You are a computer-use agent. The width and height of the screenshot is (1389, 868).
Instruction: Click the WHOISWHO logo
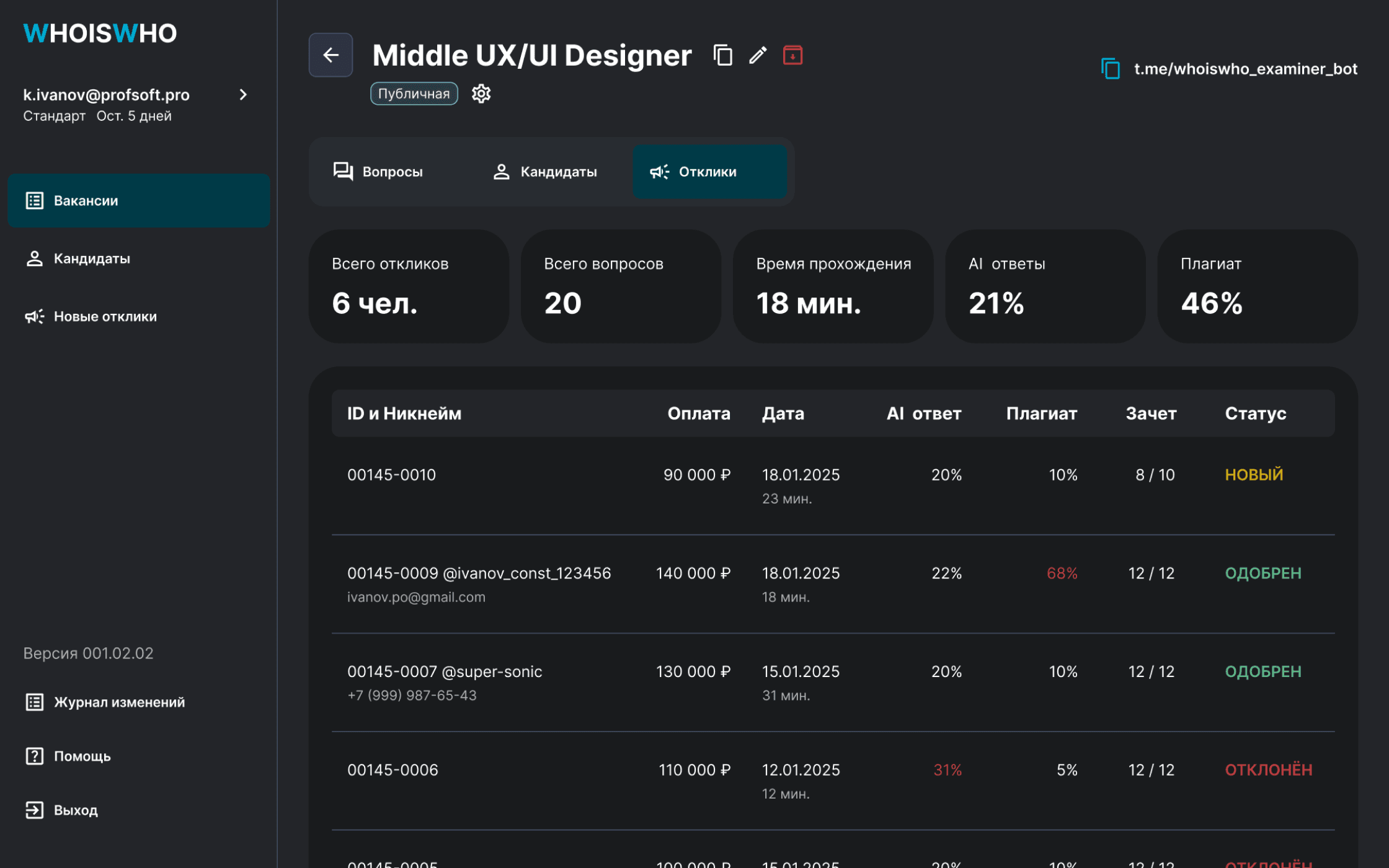coord(100,33)
